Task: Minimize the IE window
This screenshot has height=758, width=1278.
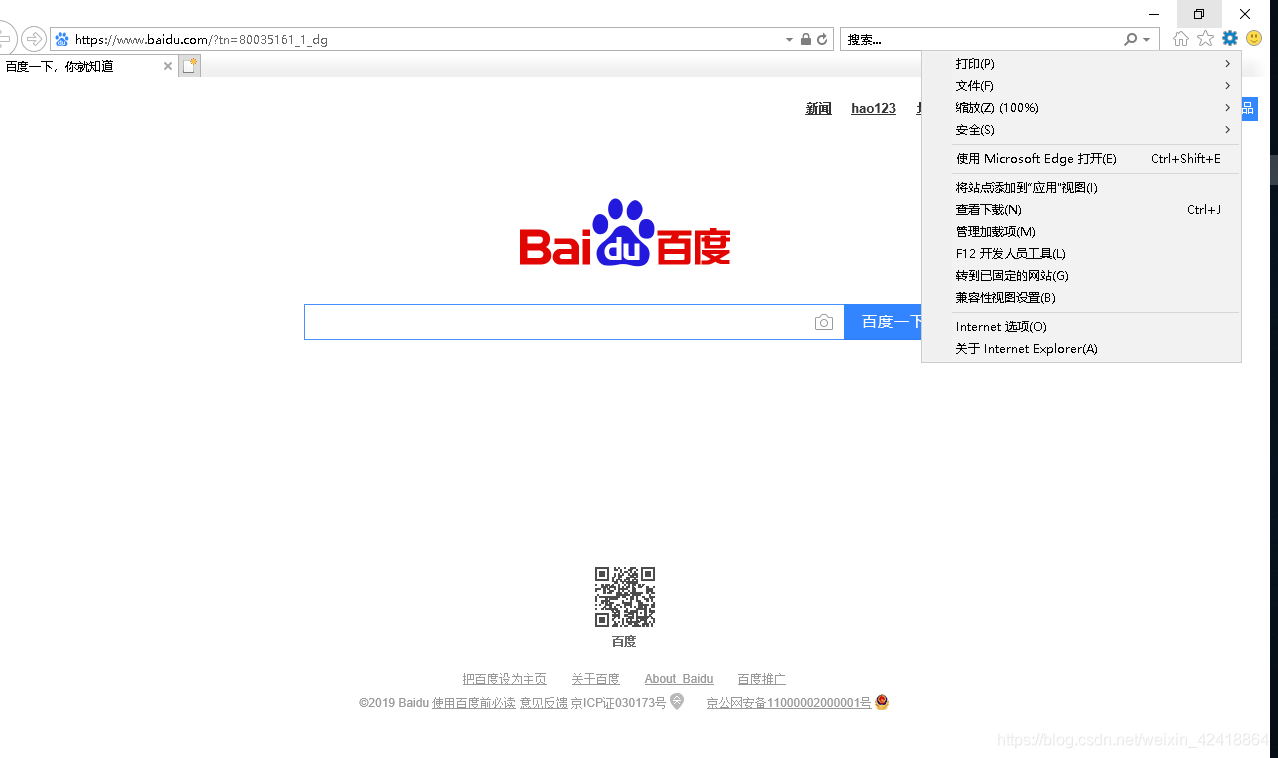Action: pyautogui.click(x=1155, y=14)
